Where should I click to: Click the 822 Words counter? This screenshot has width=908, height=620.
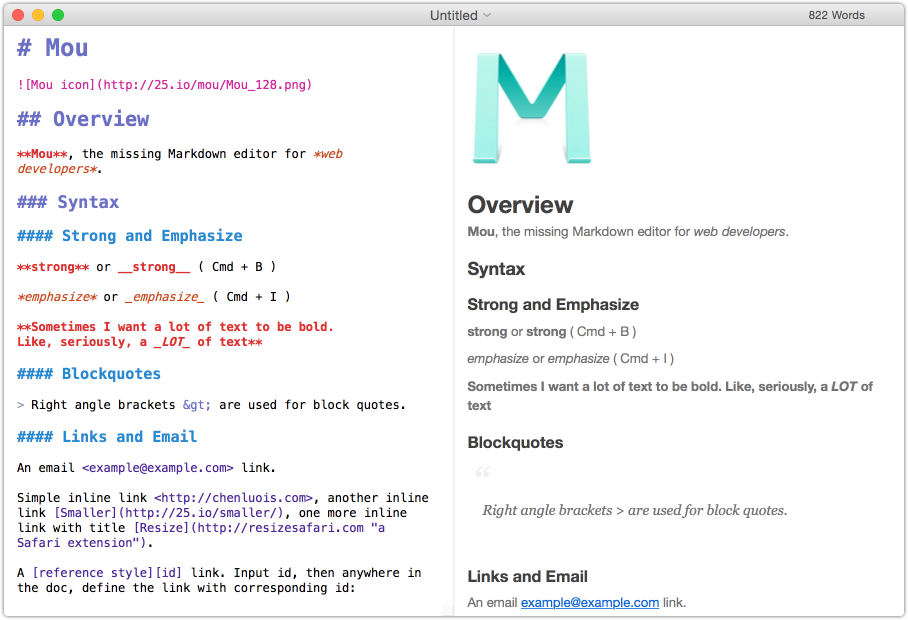click(x=836, y=15)
